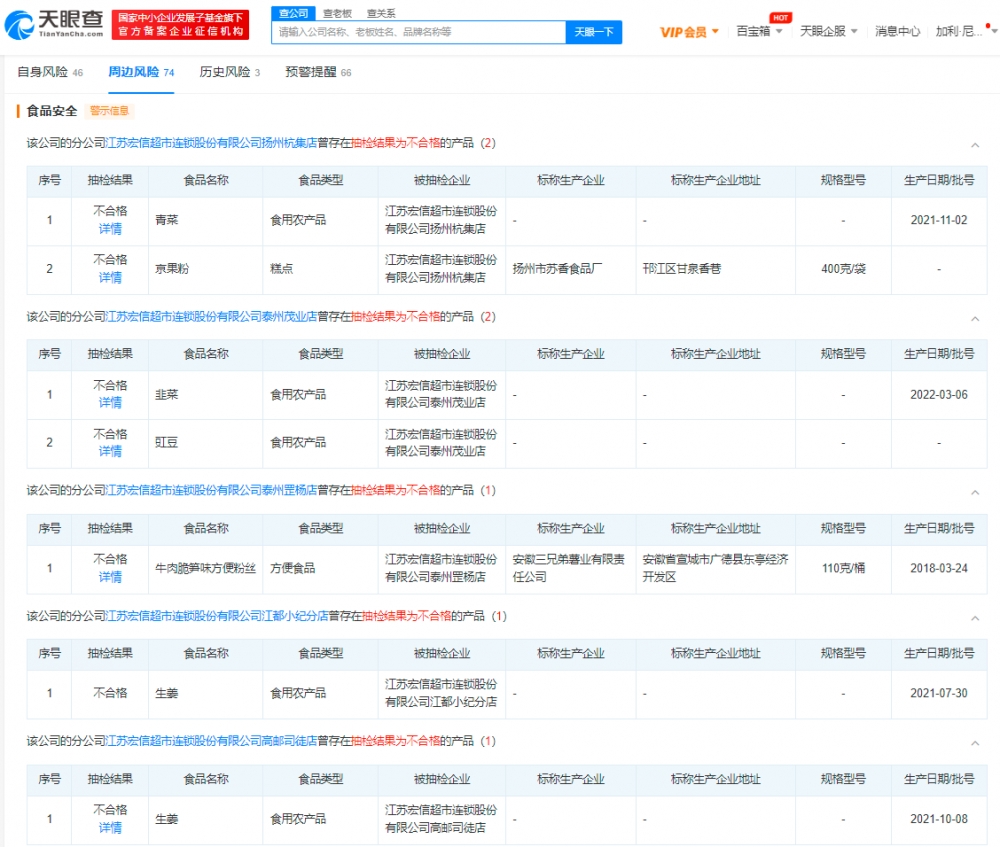Screen dimensions: 1000x847
Task: Switch to 预警提醒 tab
Action: [x=318, y=72]
